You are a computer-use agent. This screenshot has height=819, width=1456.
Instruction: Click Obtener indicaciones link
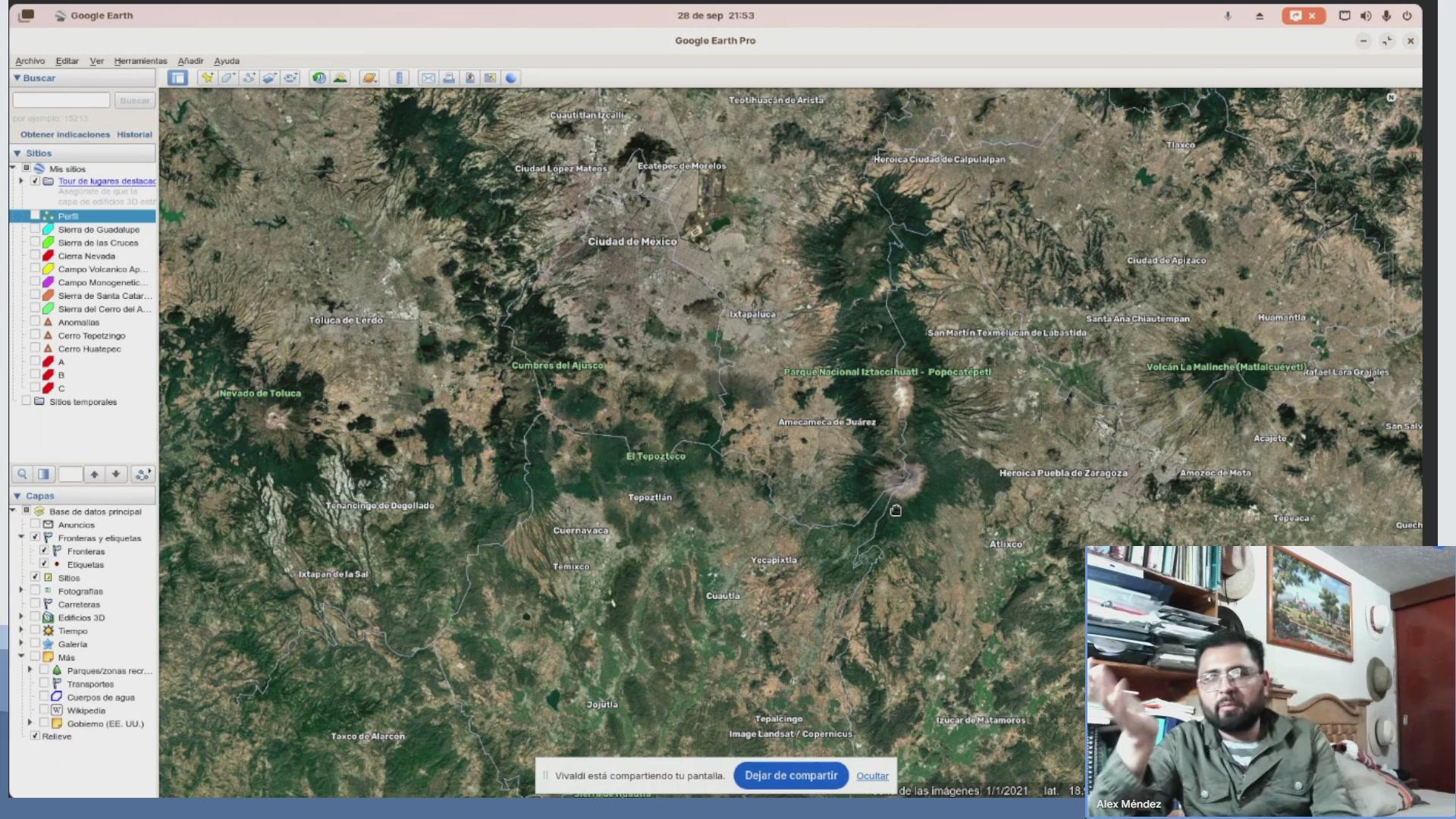65,134
